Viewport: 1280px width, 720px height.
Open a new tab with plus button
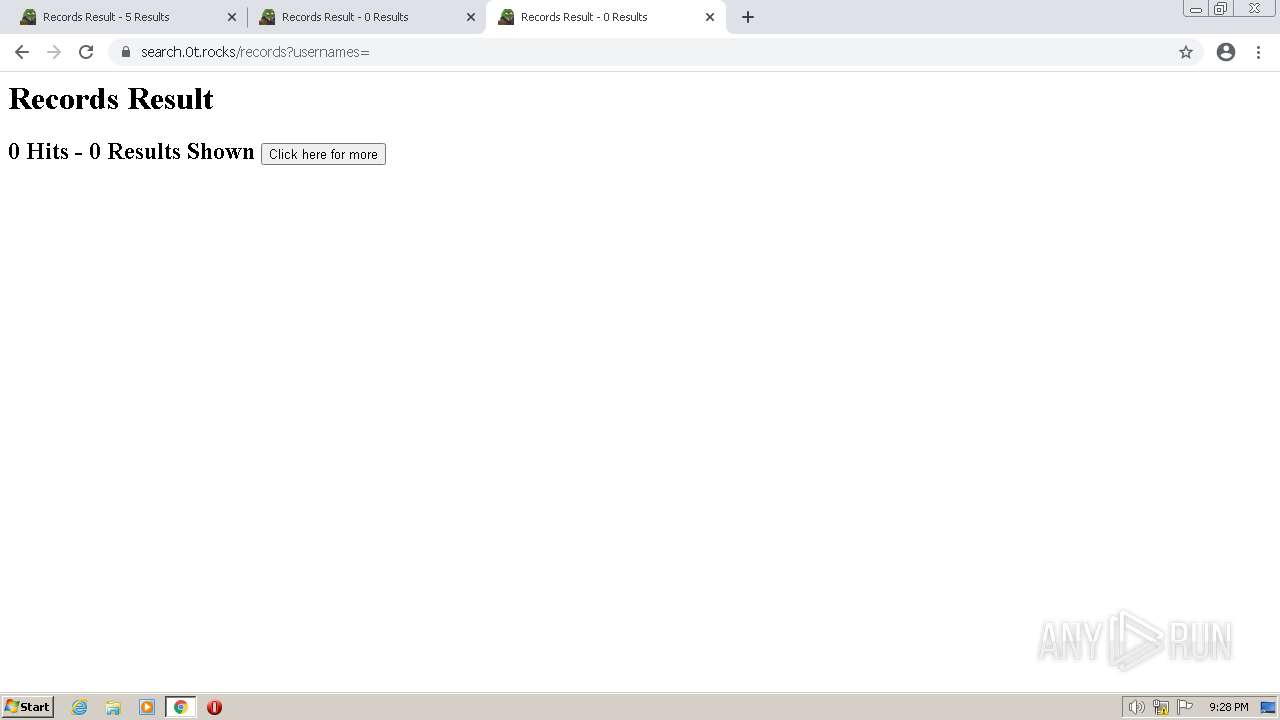748,17
